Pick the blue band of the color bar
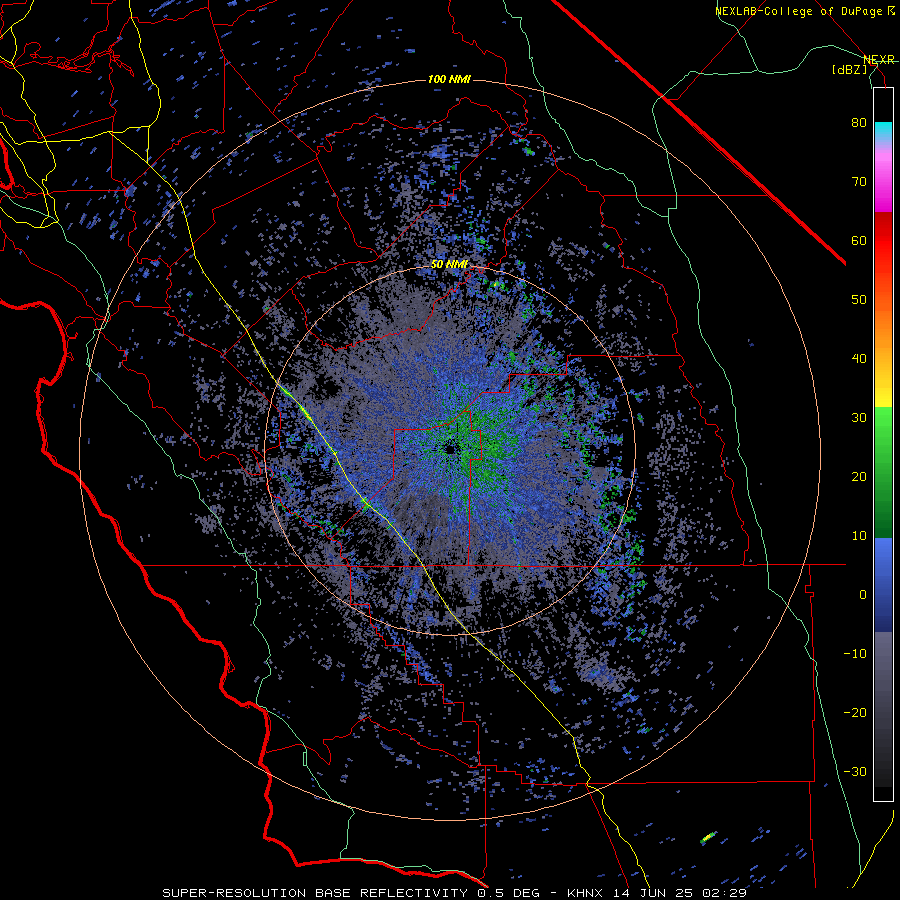The width and height of the screenshot is (900, 900). coord(883,585)
